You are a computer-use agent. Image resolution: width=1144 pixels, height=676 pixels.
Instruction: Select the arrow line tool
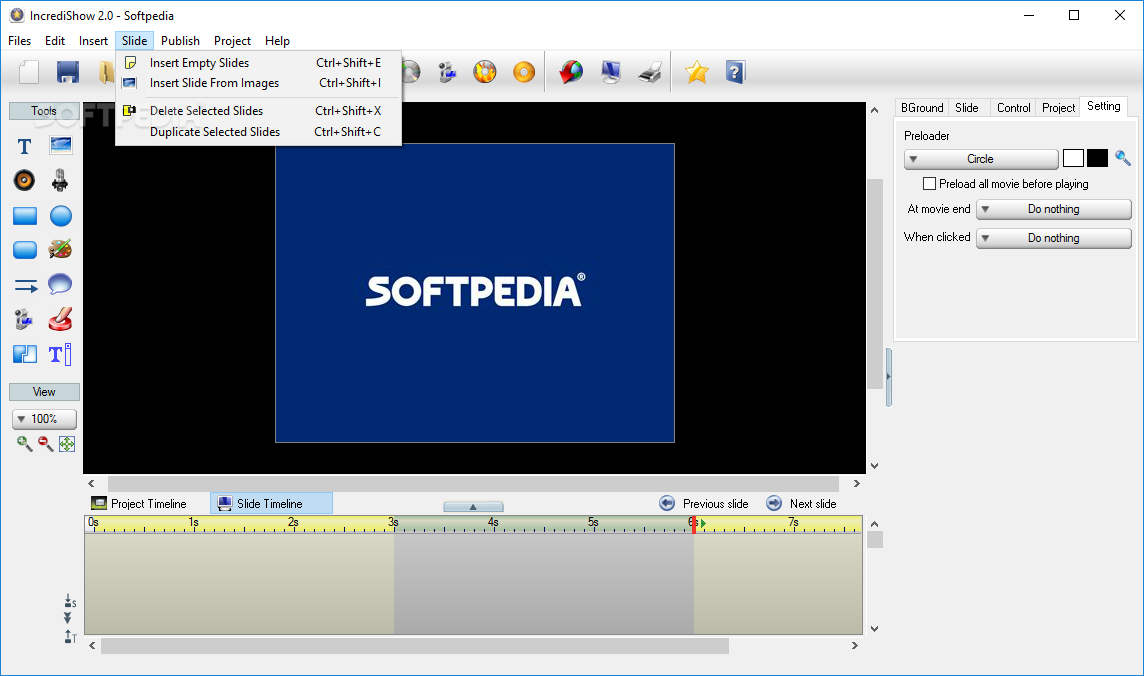tap(26, 285)
